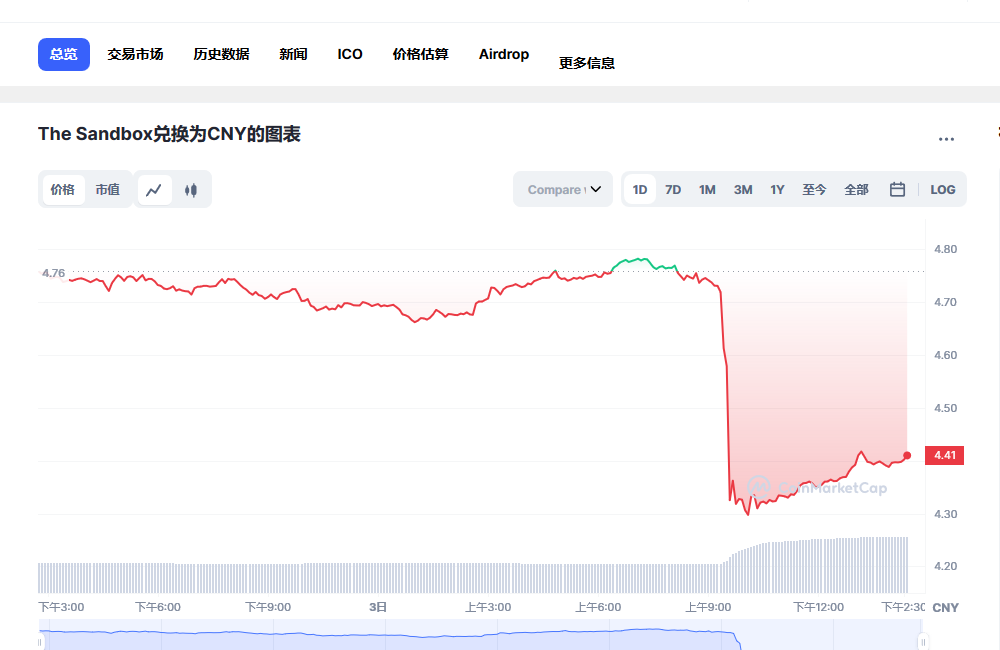Image resolution: width=1000 pixels, height=650 pixels.
Task: Click the 下午3:00 time axis label
Action: (x=61, y=607)
